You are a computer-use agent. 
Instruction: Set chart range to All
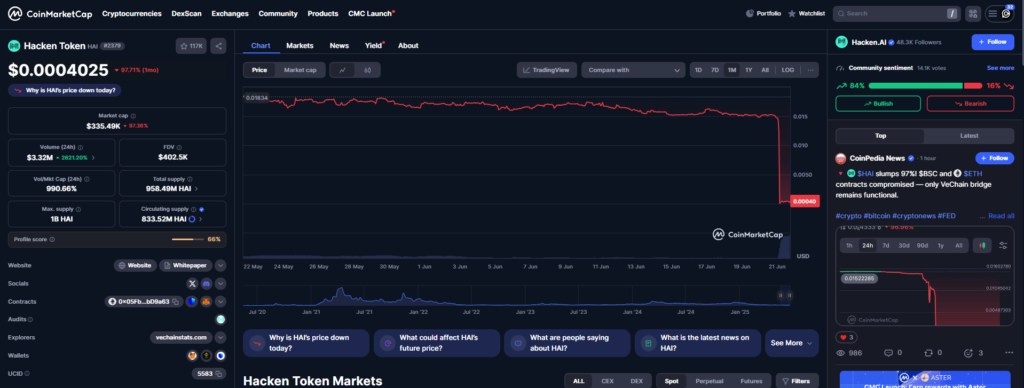coord(765,70)
